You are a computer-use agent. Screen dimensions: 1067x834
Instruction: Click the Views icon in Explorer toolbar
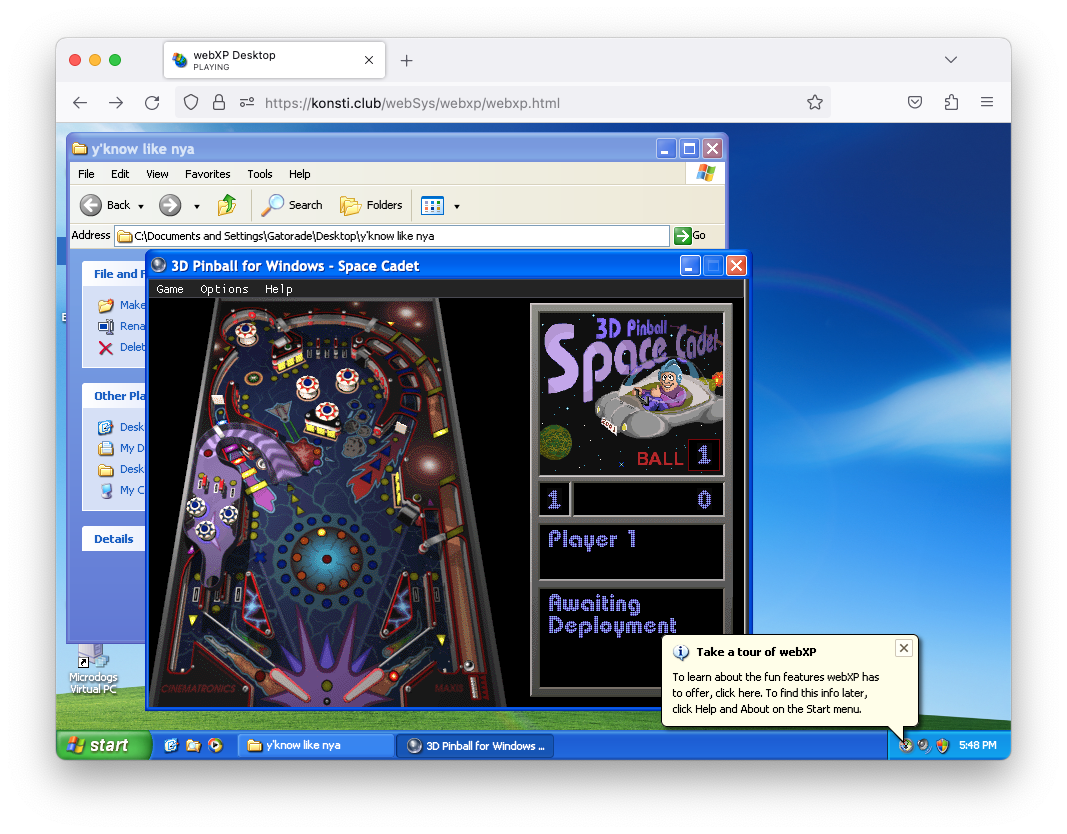point(432,205)
